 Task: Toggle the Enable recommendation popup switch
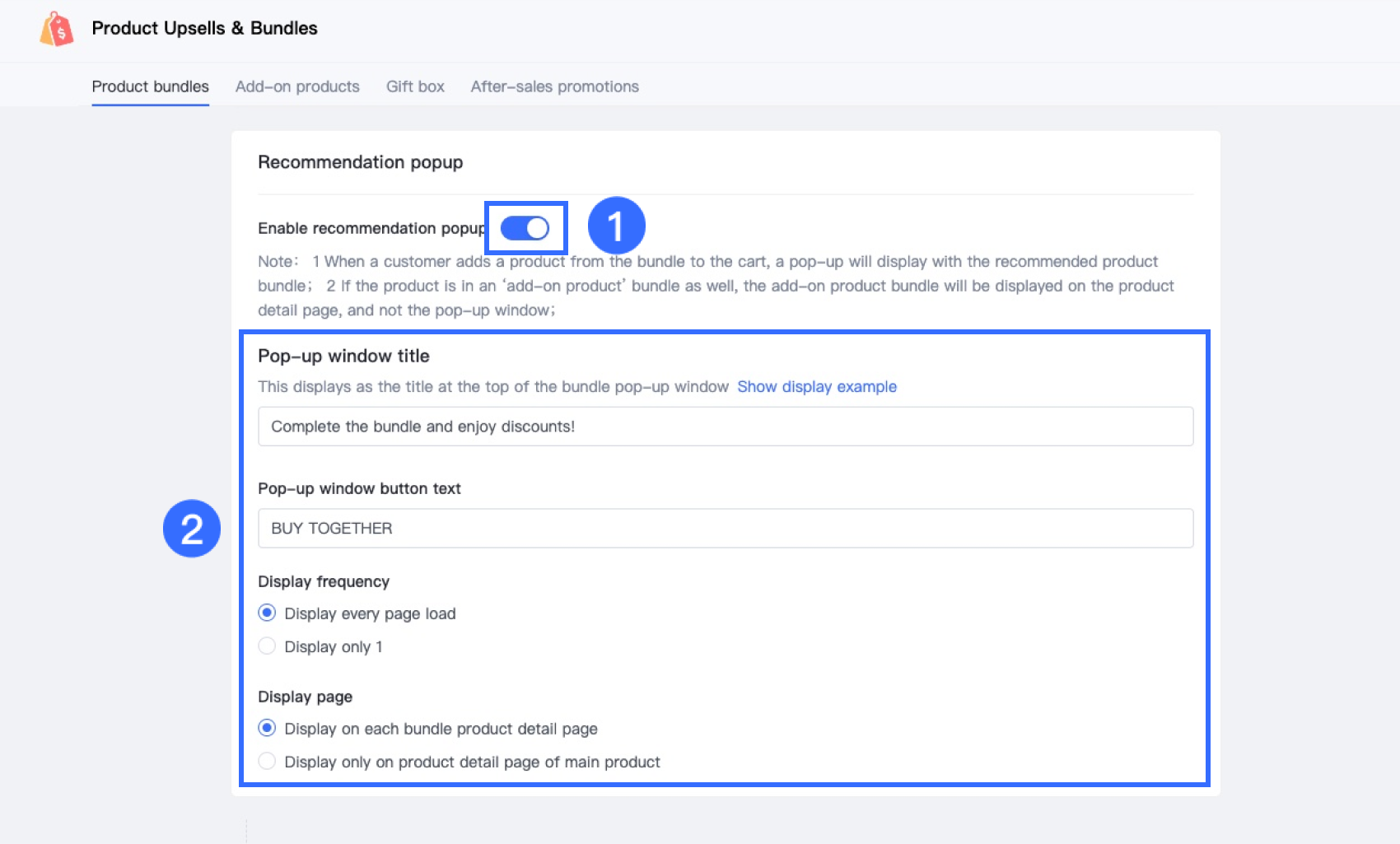[x=525, y=228]
